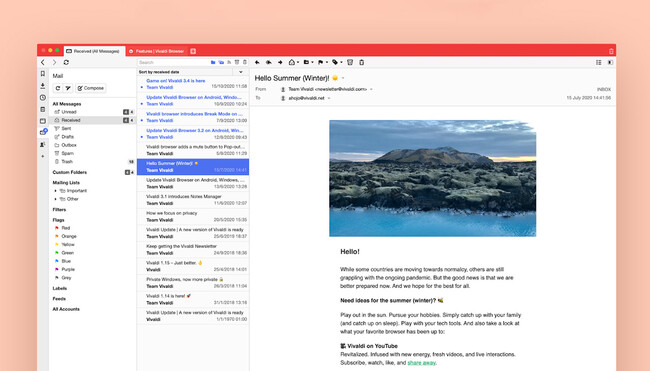
Task: Open the Window panel icon
Action: (x=43, y=121)
